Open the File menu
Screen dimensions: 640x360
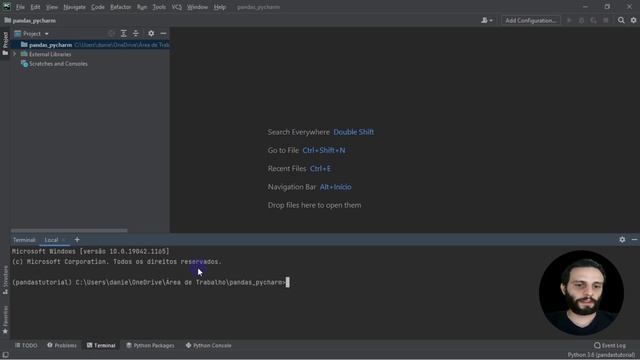(20, 7)
